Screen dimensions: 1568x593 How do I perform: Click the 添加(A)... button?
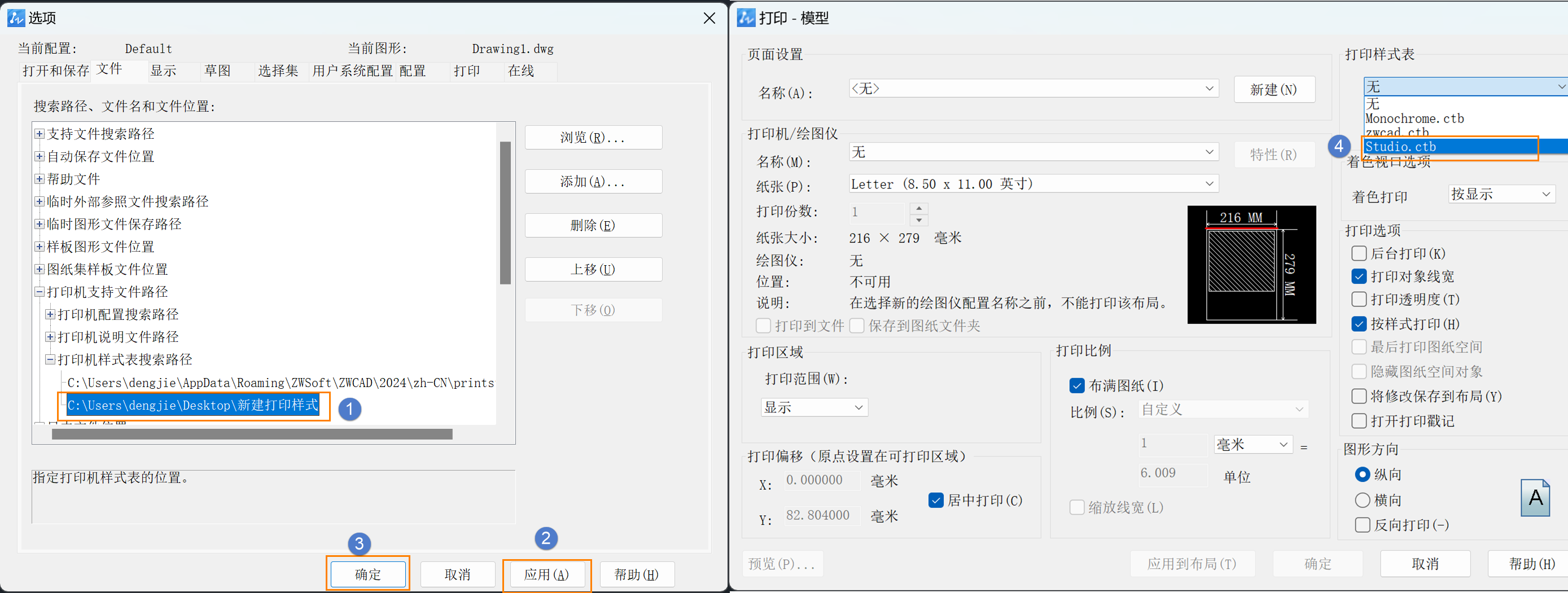(x=593, y=181)
